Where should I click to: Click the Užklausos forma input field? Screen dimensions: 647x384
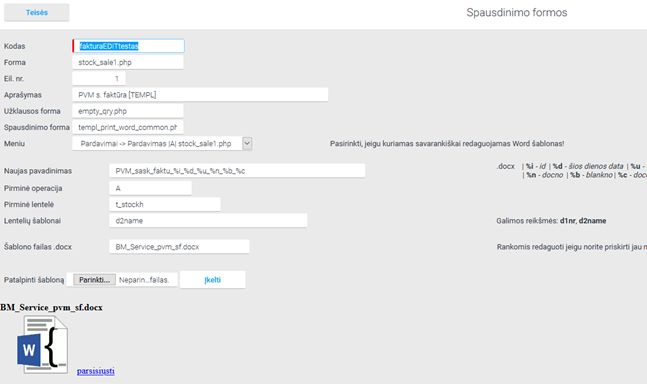(128, 111)
